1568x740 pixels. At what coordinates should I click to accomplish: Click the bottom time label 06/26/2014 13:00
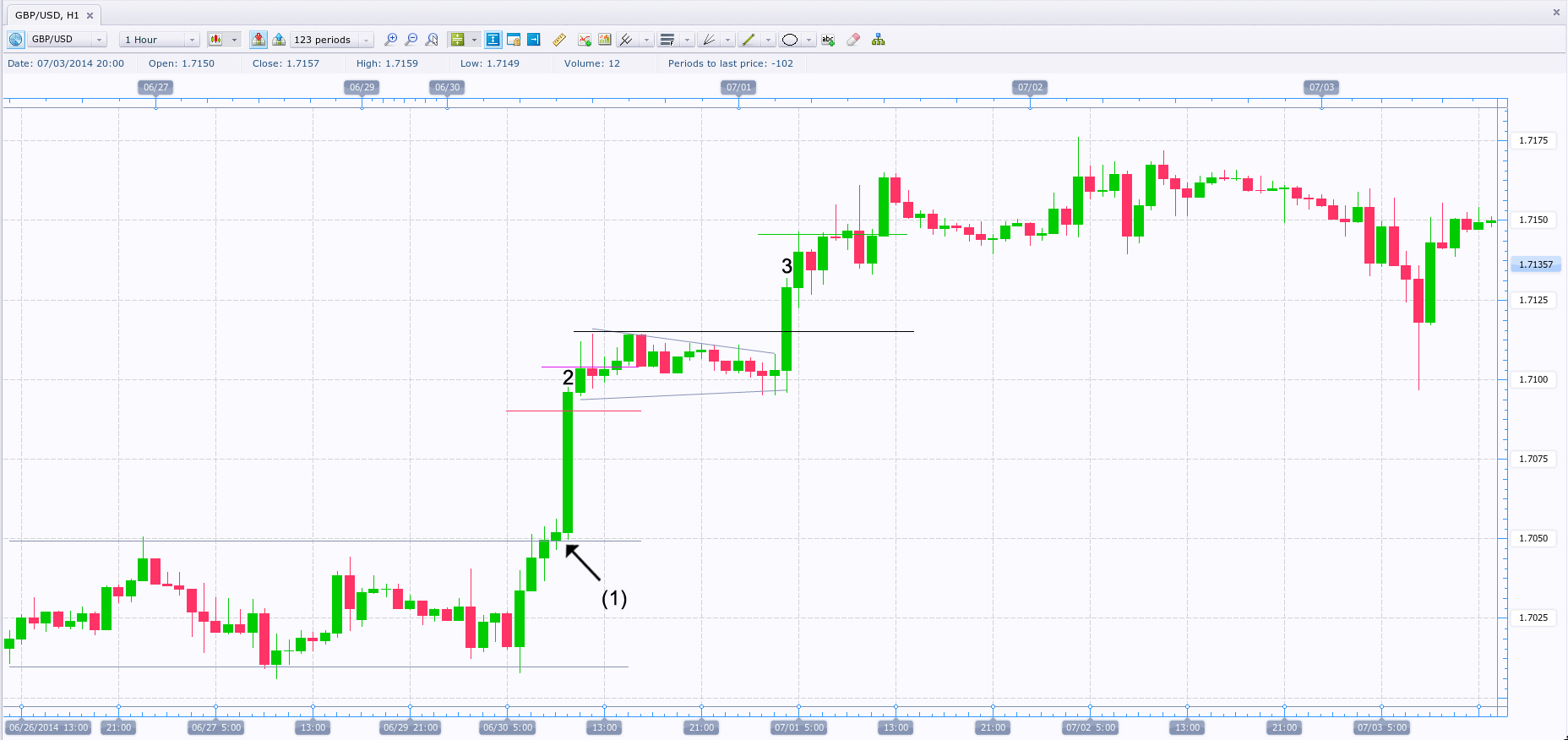click(49, 727)
